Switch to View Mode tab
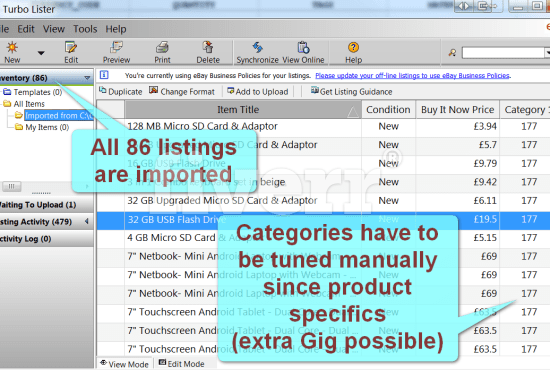The width and height of the screenshot is (550, 370). [x=124, y=364]
